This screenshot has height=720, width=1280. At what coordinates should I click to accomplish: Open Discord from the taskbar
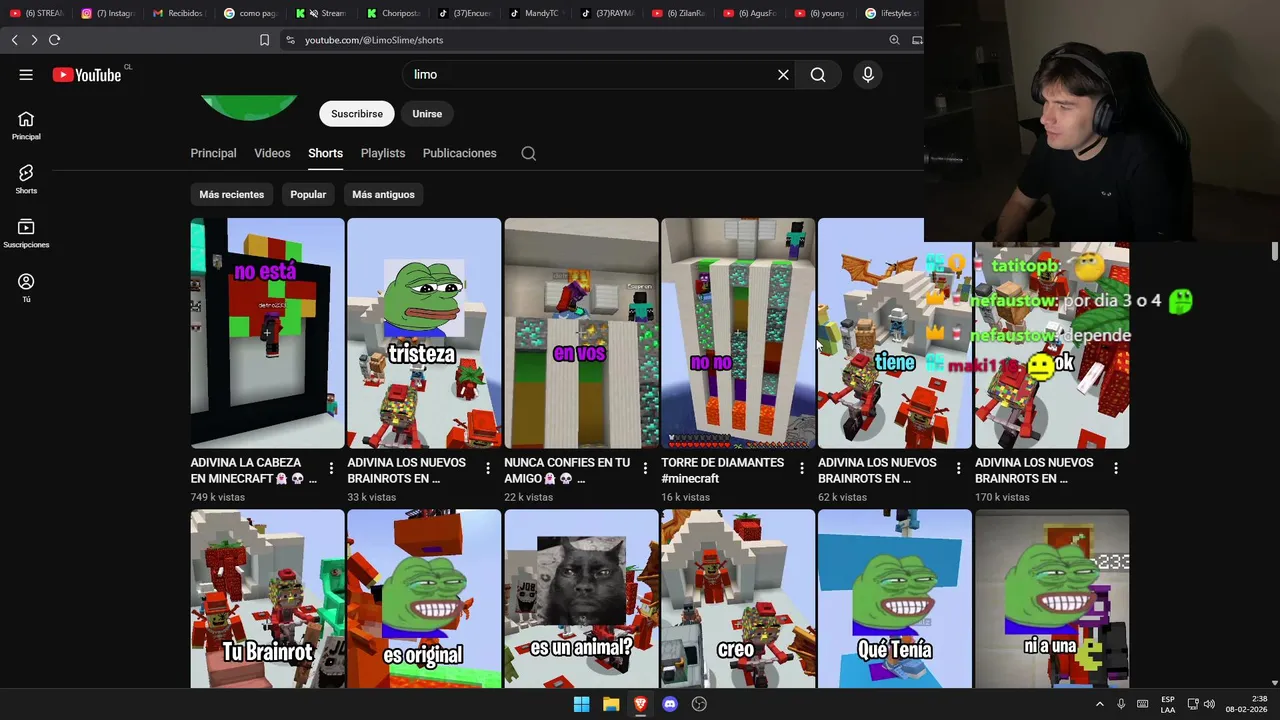coord(670,704)
